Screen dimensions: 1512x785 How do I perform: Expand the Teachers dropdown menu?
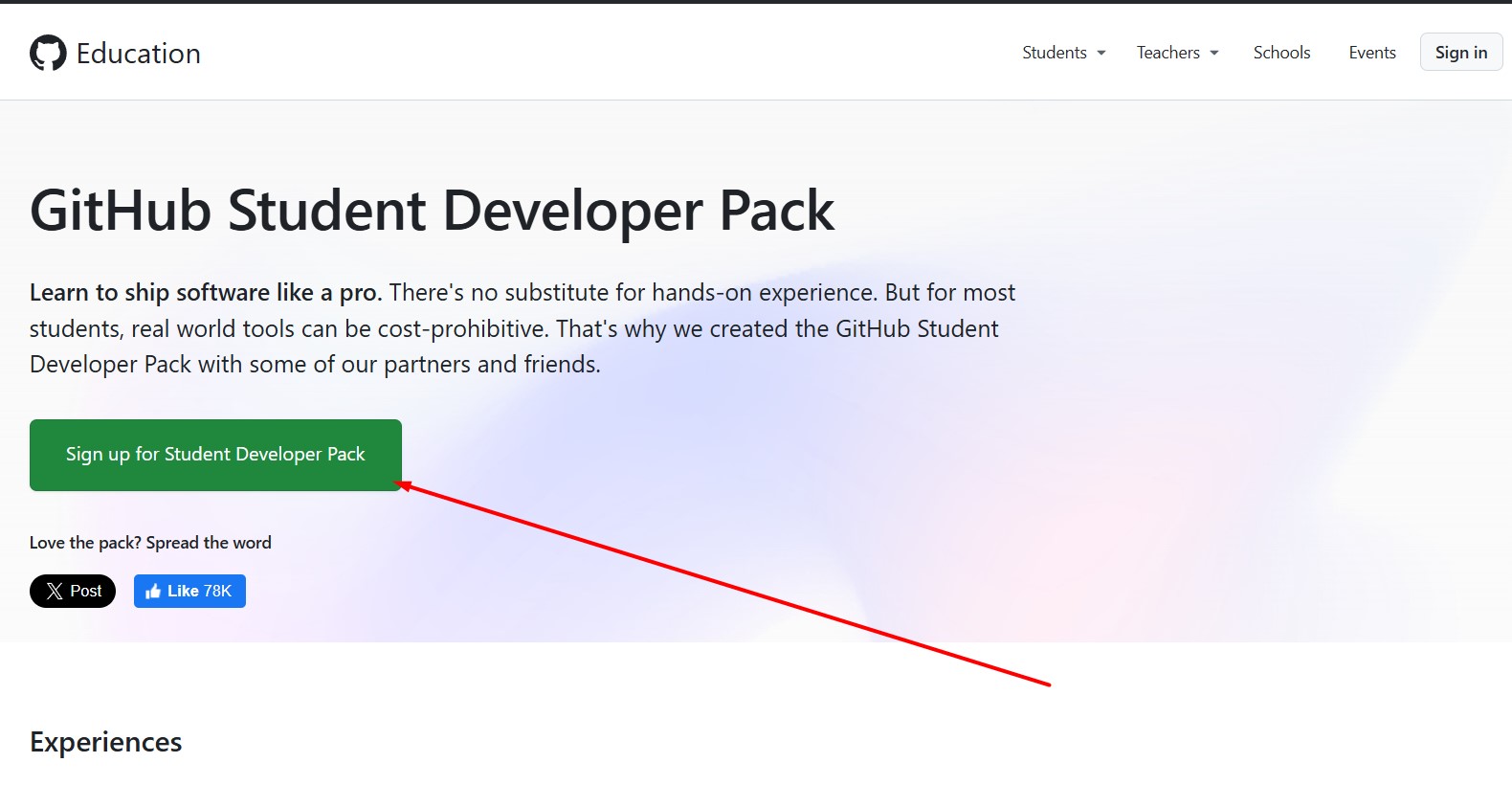click(x=1177, y=53)
